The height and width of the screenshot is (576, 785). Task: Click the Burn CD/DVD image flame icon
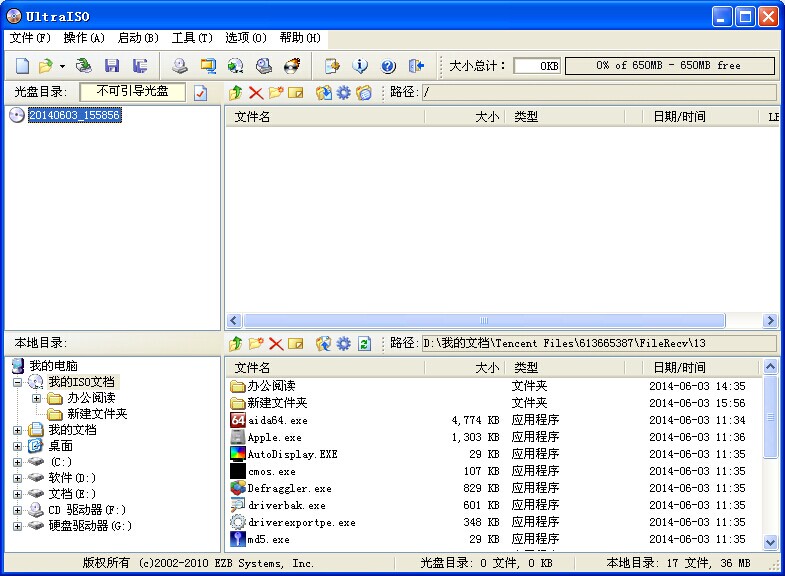point(292,66)
